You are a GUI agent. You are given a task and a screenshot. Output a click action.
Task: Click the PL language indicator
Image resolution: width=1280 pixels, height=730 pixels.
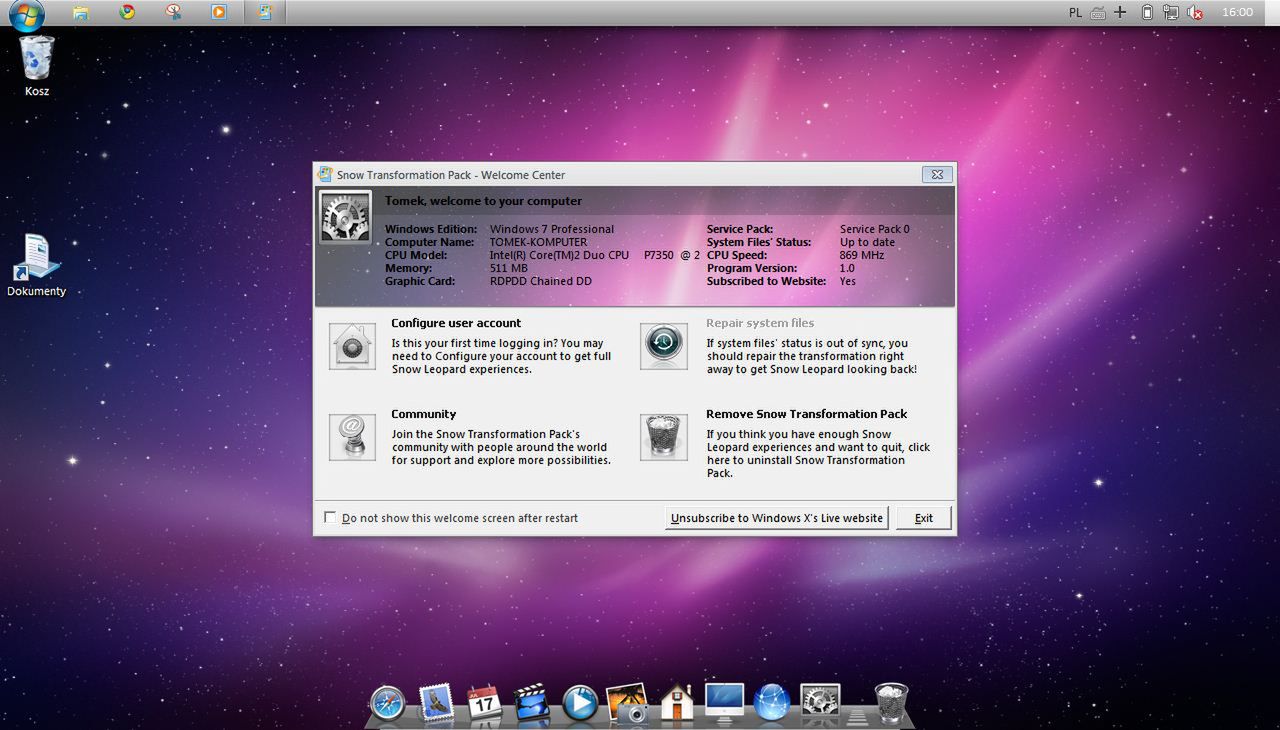(1075, 12)
